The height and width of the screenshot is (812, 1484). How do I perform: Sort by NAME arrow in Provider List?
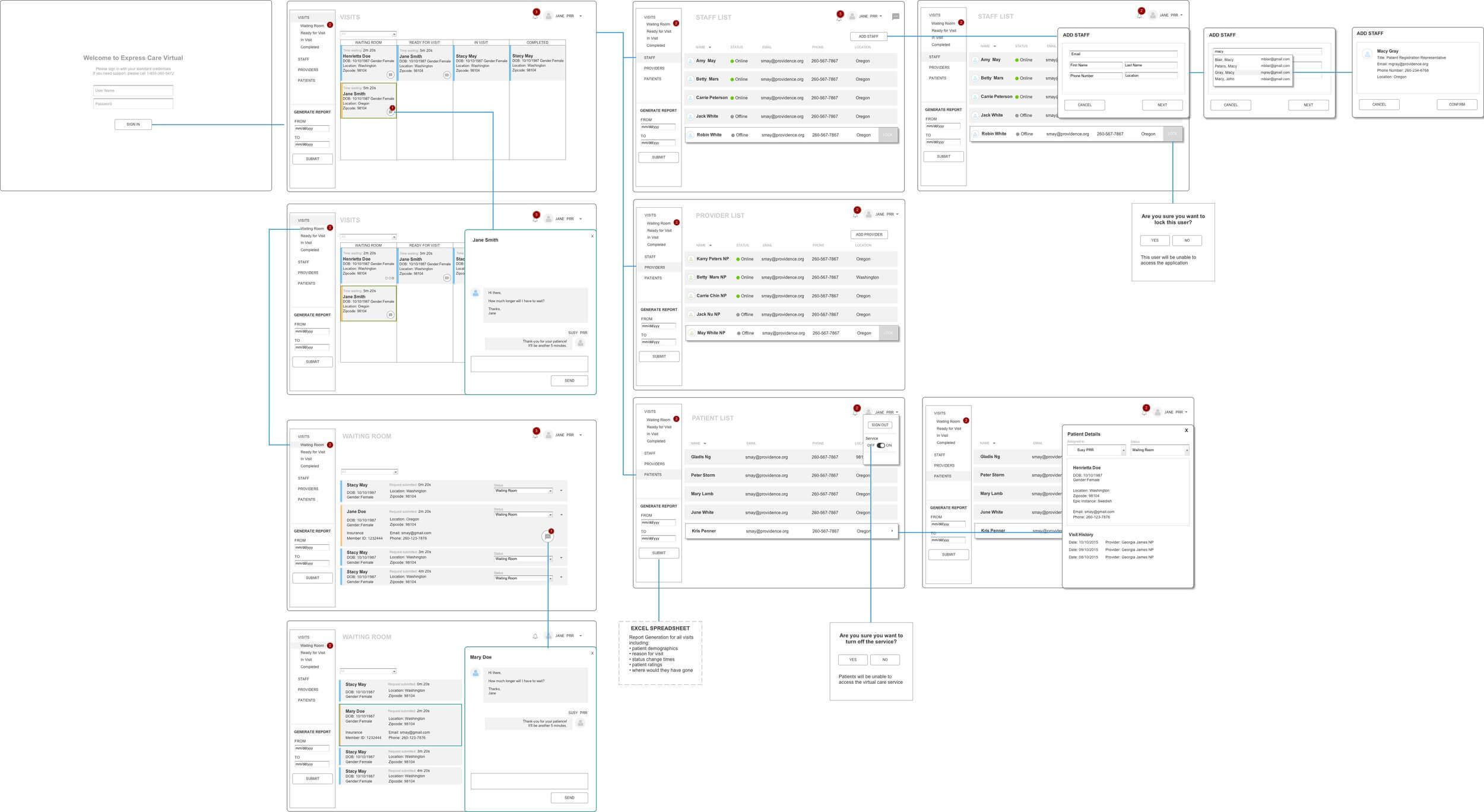click(710, 245)
